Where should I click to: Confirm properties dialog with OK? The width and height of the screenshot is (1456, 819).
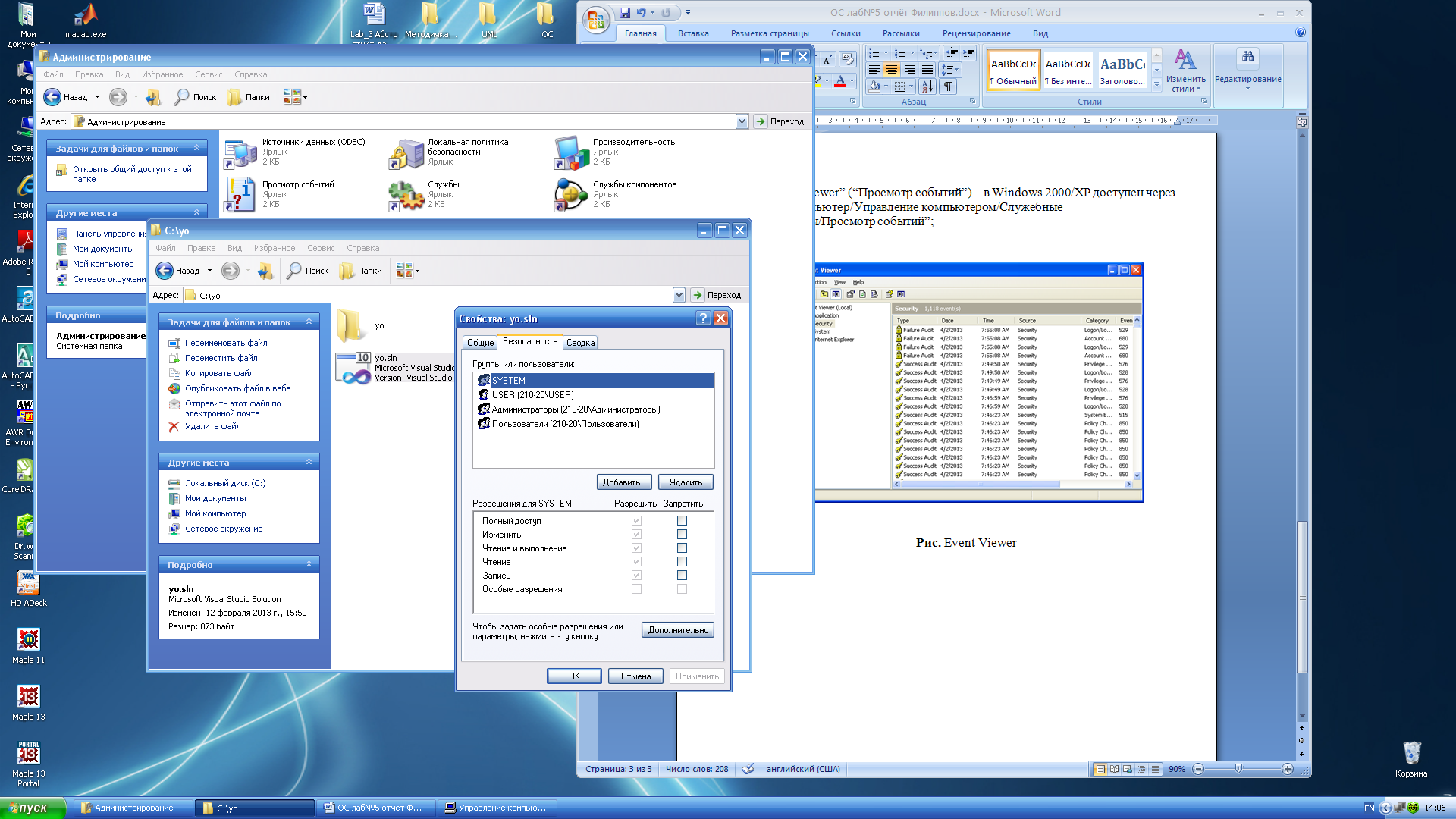click(574, 676)
